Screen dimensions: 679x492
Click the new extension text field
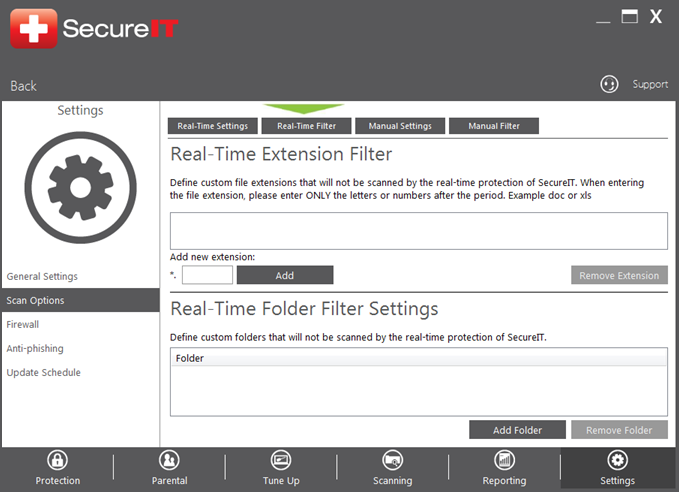[x=207, y=275]
